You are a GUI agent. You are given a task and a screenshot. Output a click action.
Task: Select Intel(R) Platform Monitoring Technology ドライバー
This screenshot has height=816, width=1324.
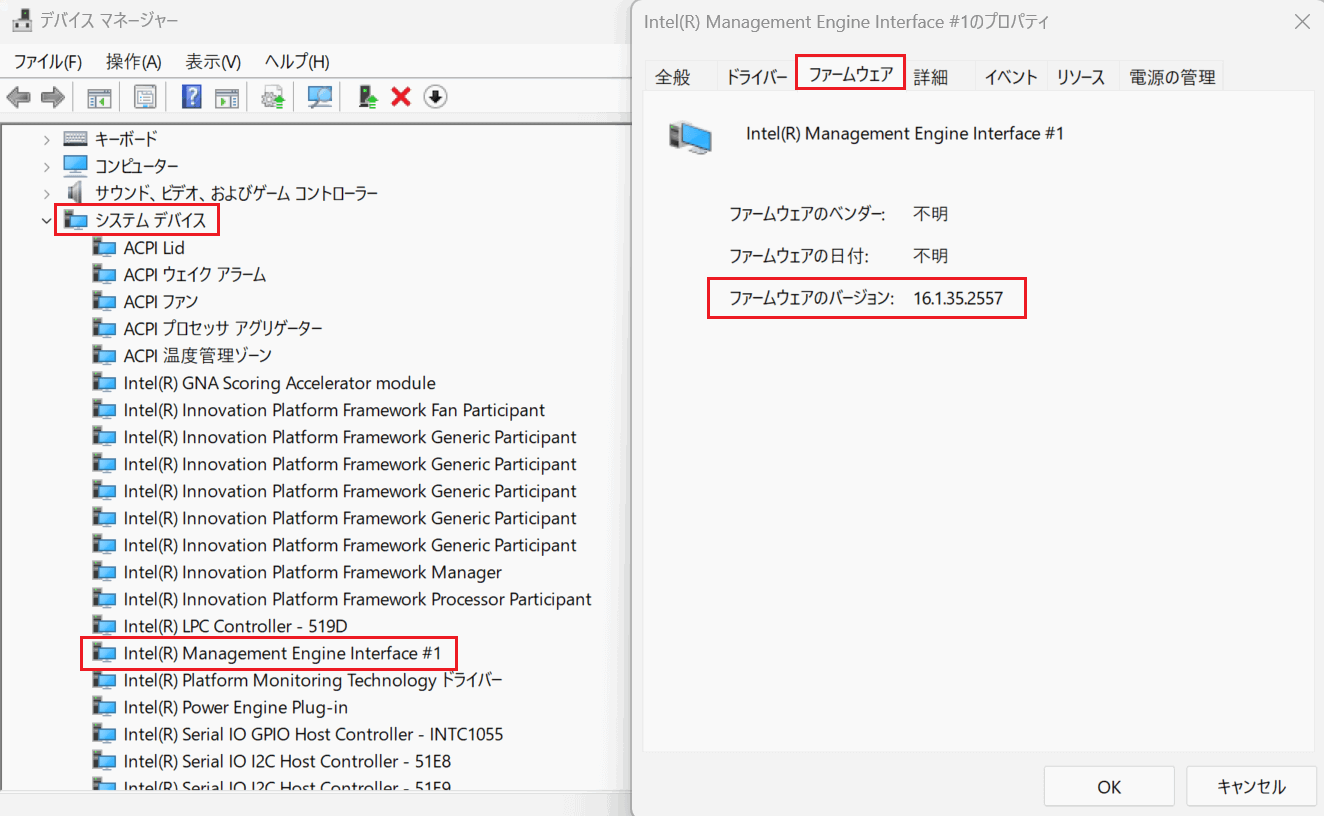(x=313, y=680)
